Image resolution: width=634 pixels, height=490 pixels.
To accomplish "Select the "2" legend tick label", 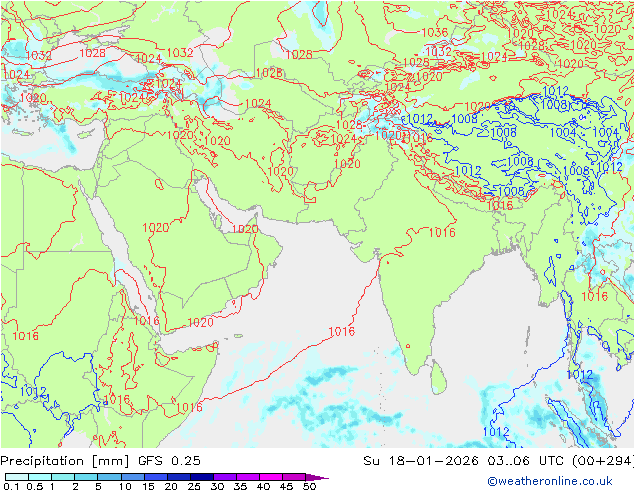I will [x=75, y=486].
